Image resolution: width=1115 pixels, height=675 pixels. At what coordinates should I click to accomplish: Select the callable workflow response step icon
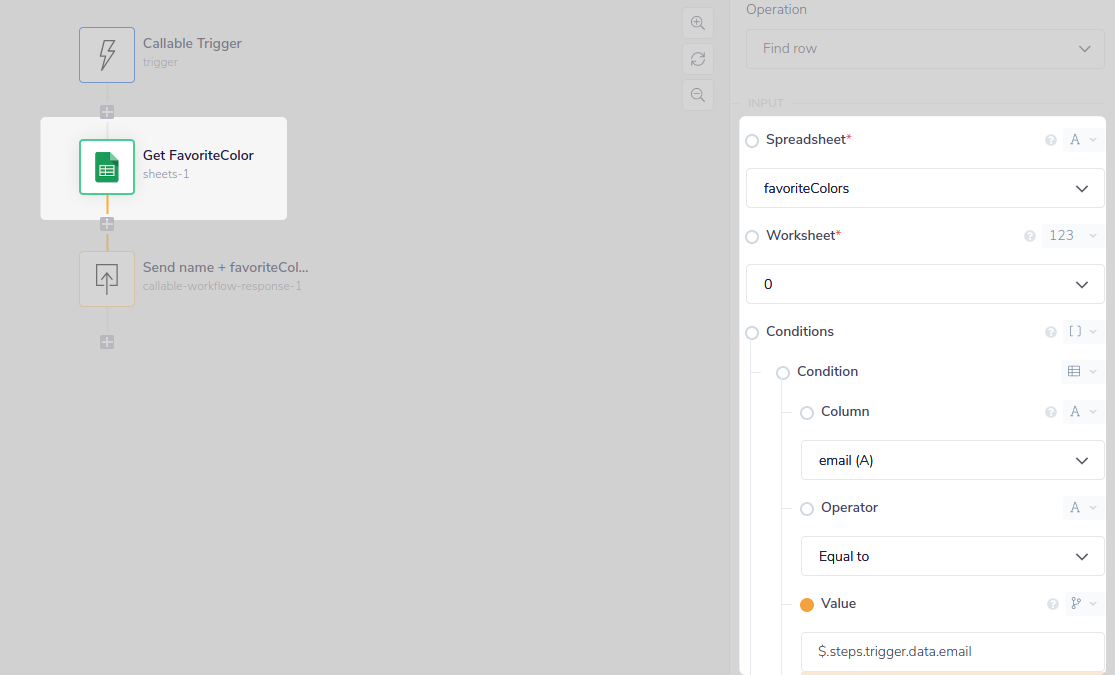(x=107, y=278)
